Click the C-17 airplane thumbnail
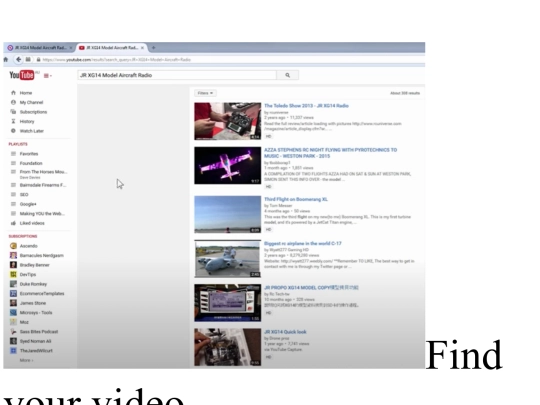This screenshot has height=405, width=540. [227, 259]
